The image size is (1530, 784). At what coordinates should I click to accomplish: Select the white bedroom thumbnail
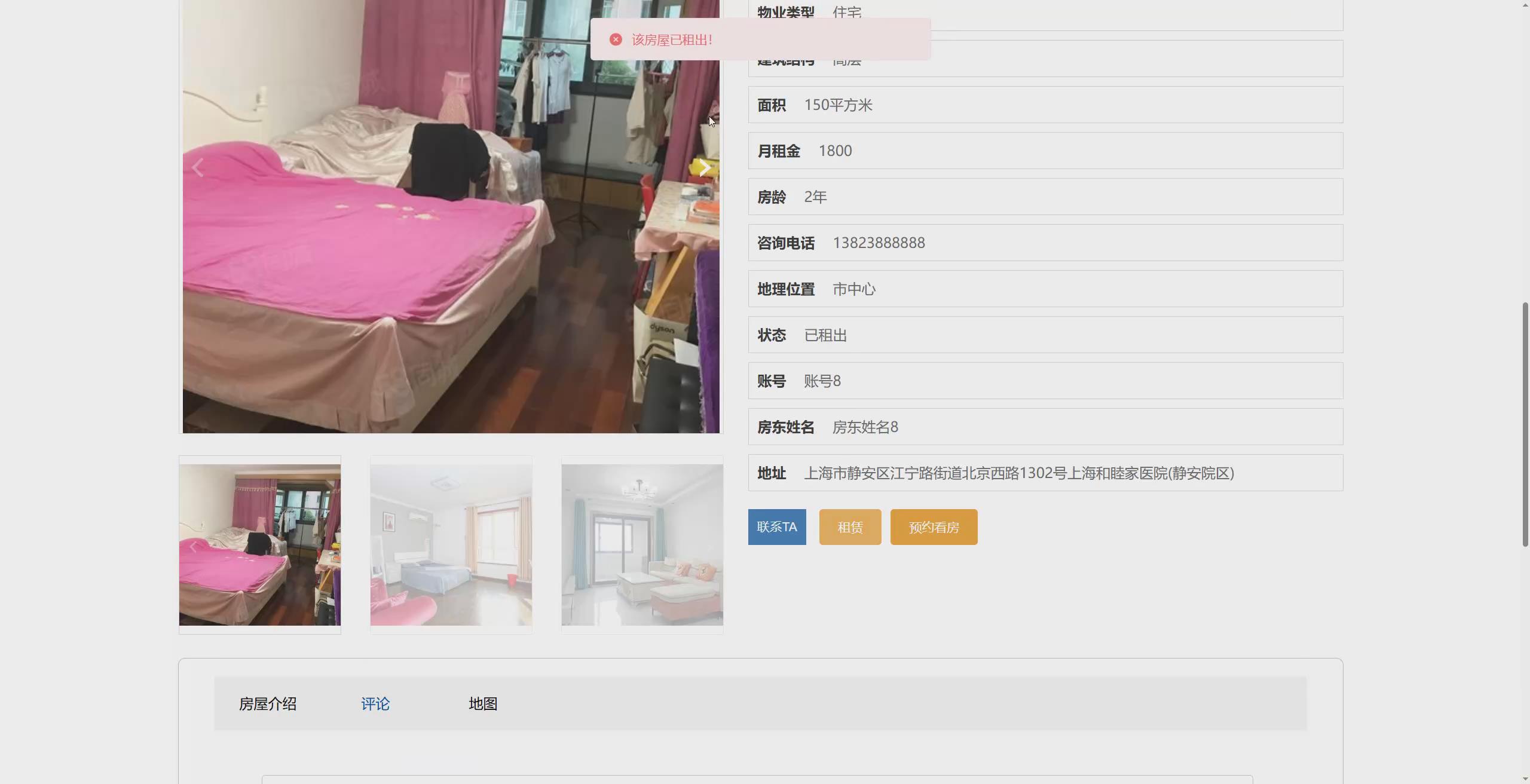coord(451,545)
